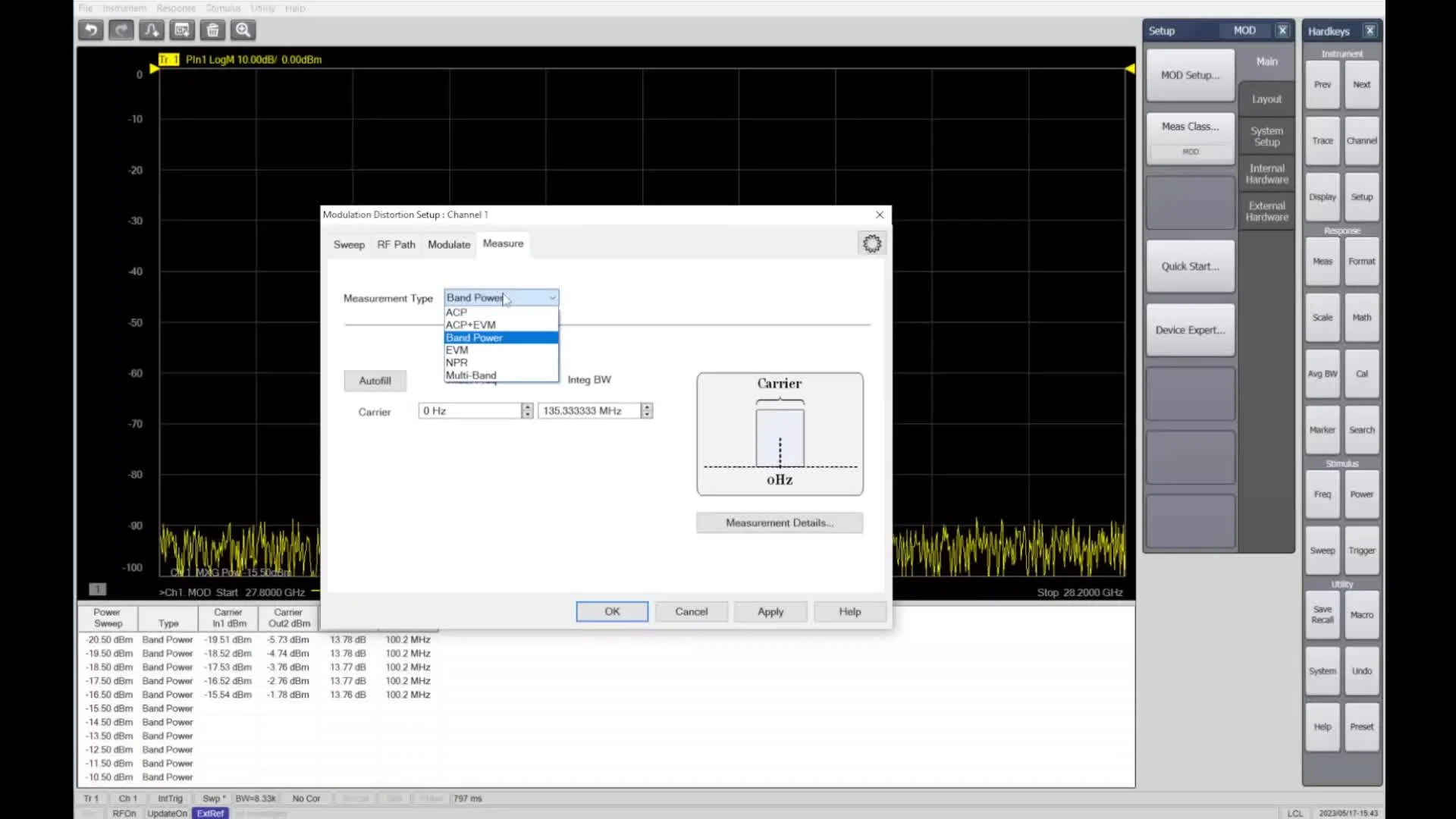
Task: Click the Meas hardkey
Action: click(x=1323, y=261)
